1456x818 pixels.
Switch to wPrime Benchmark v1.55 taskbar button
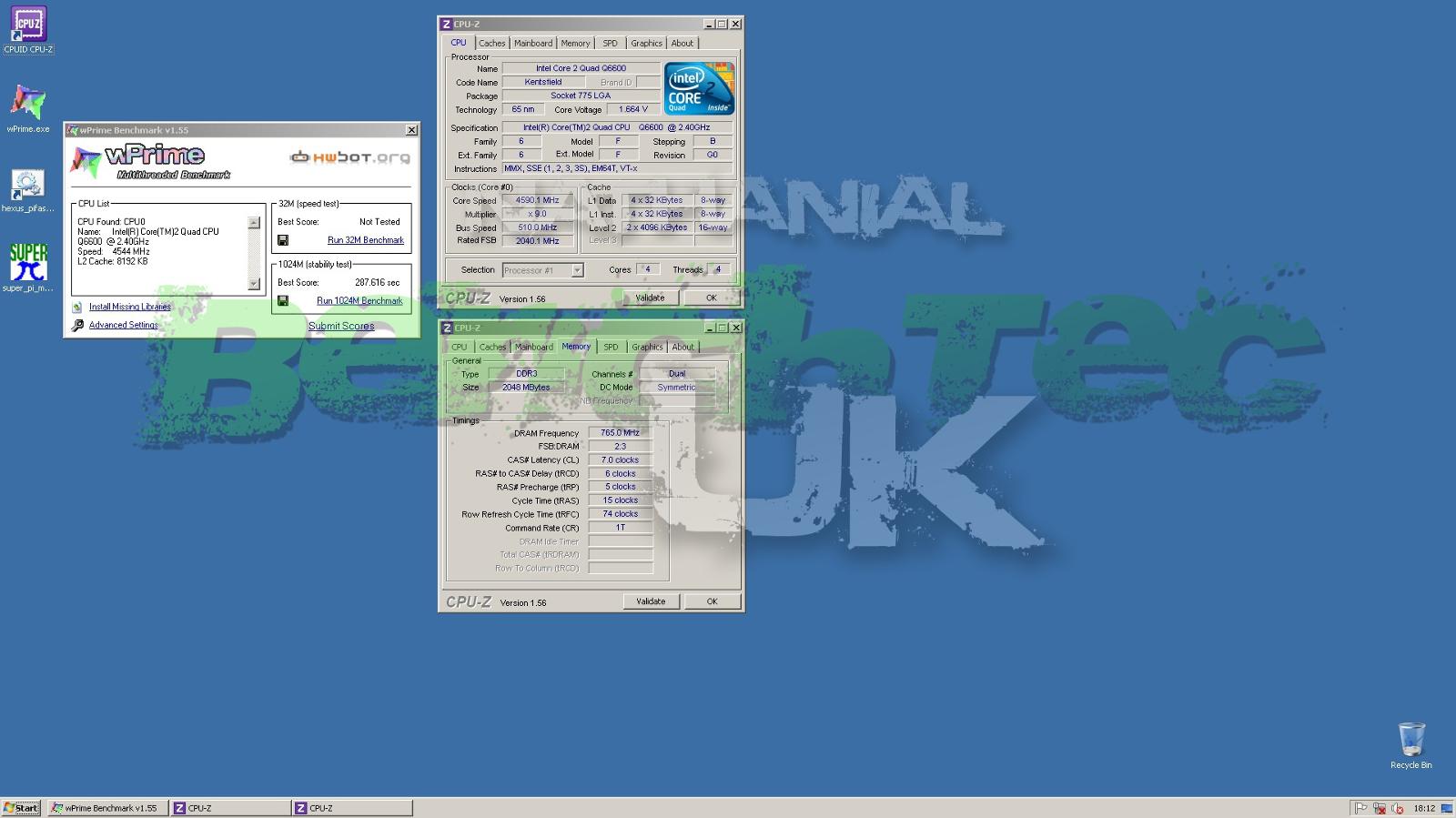click(x=107, y=808)
